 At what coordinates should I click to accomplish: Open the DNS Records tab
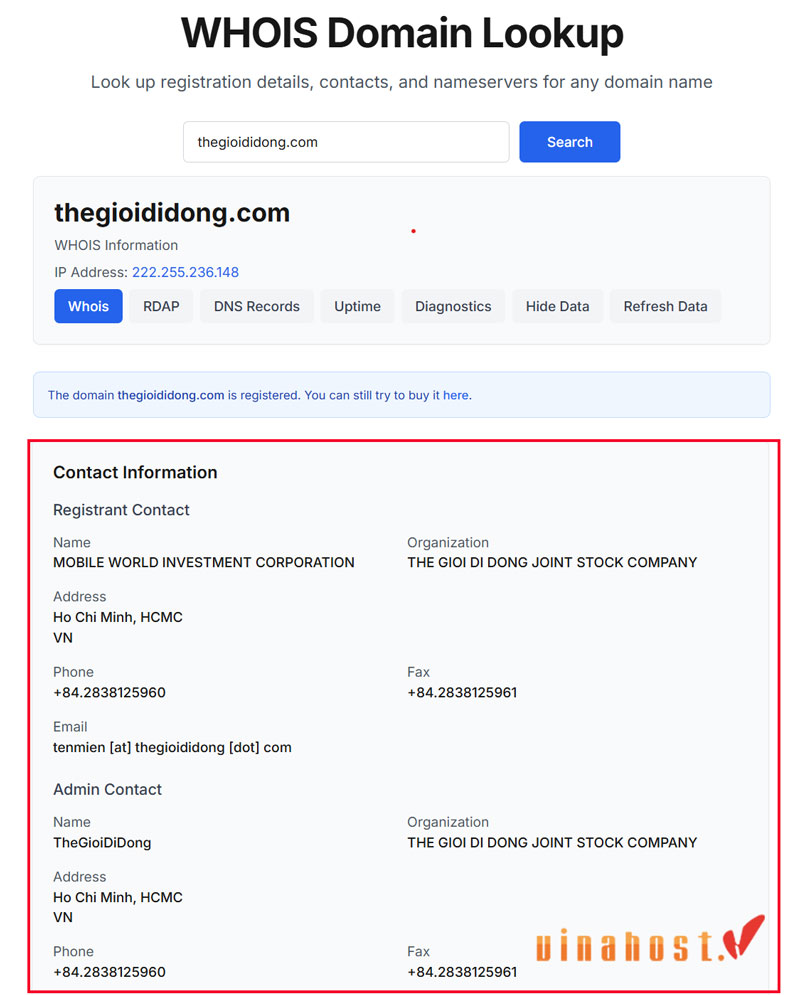click(x=256, y=306)
